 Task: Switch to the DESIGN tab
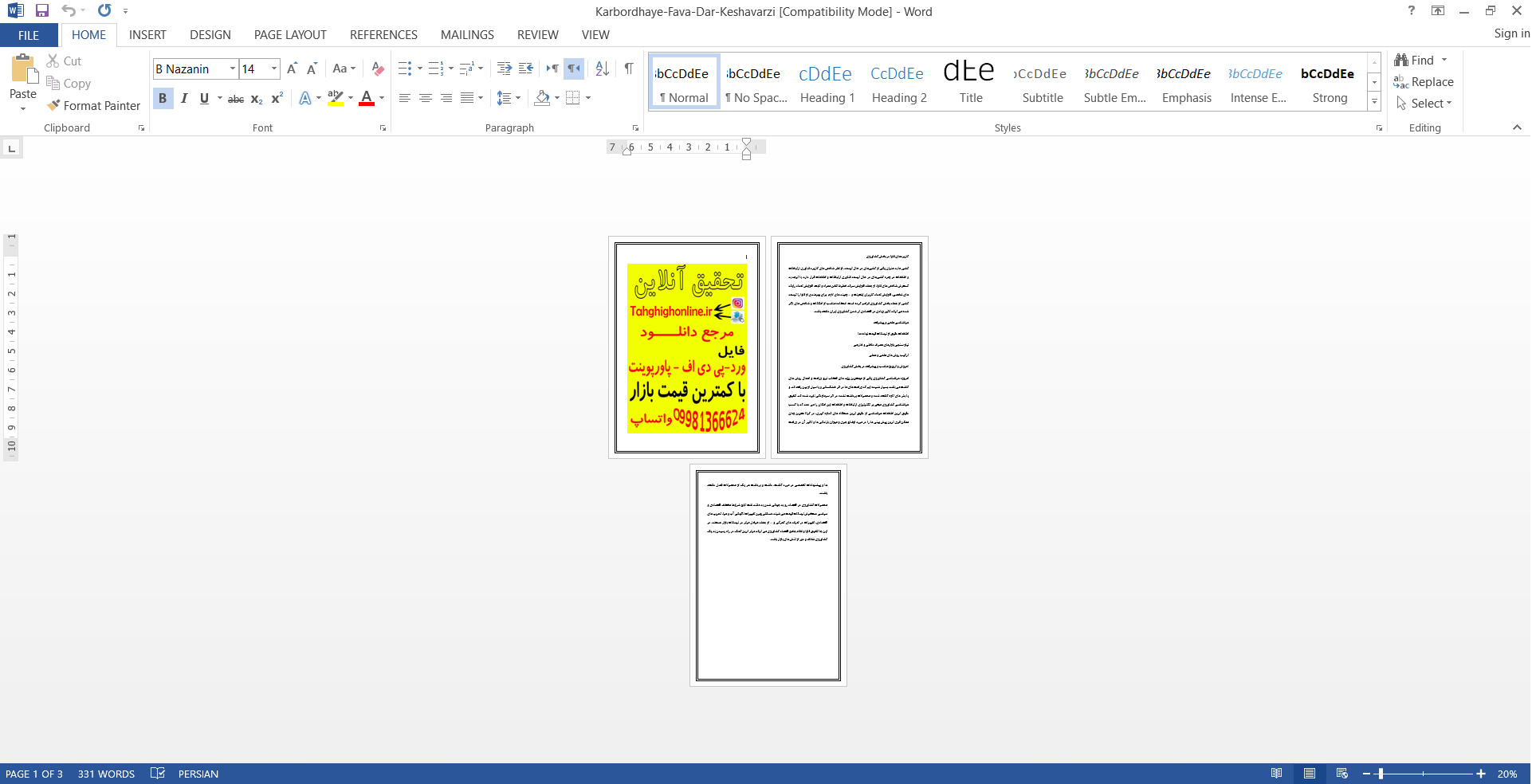coord(210,35)
